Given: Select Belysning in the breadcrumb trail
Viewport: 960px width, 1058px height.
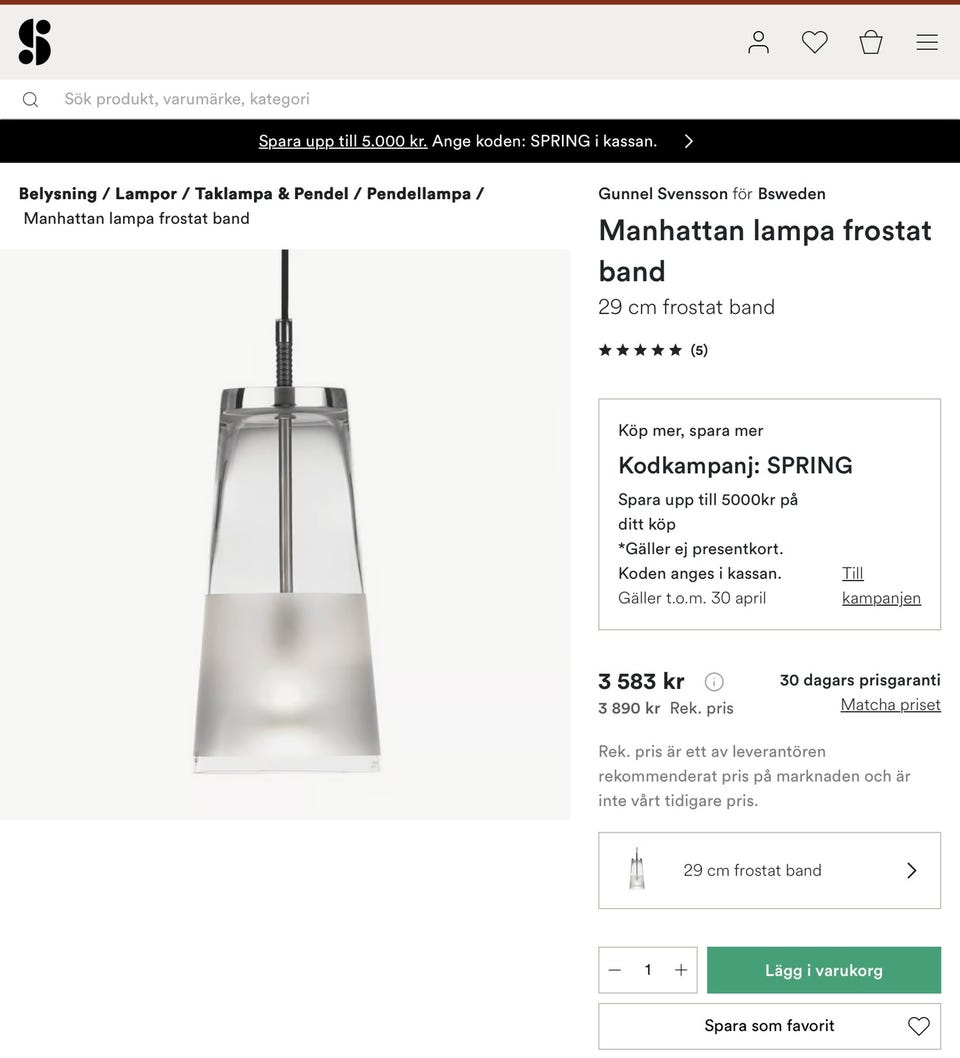Looking at the screenshot, I should pos(59,193).
